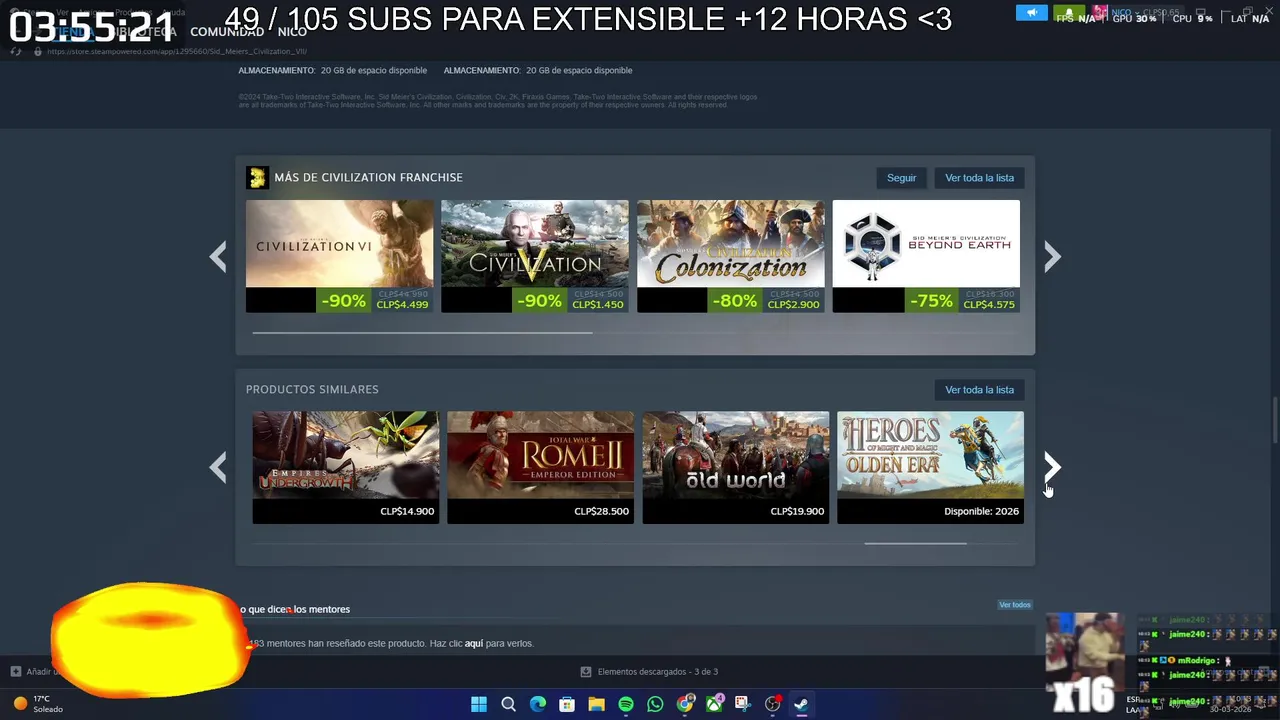The image size is (1280, 720).
Task: Switch to Steam in the taskbar
Action: (x=801, y=704)
